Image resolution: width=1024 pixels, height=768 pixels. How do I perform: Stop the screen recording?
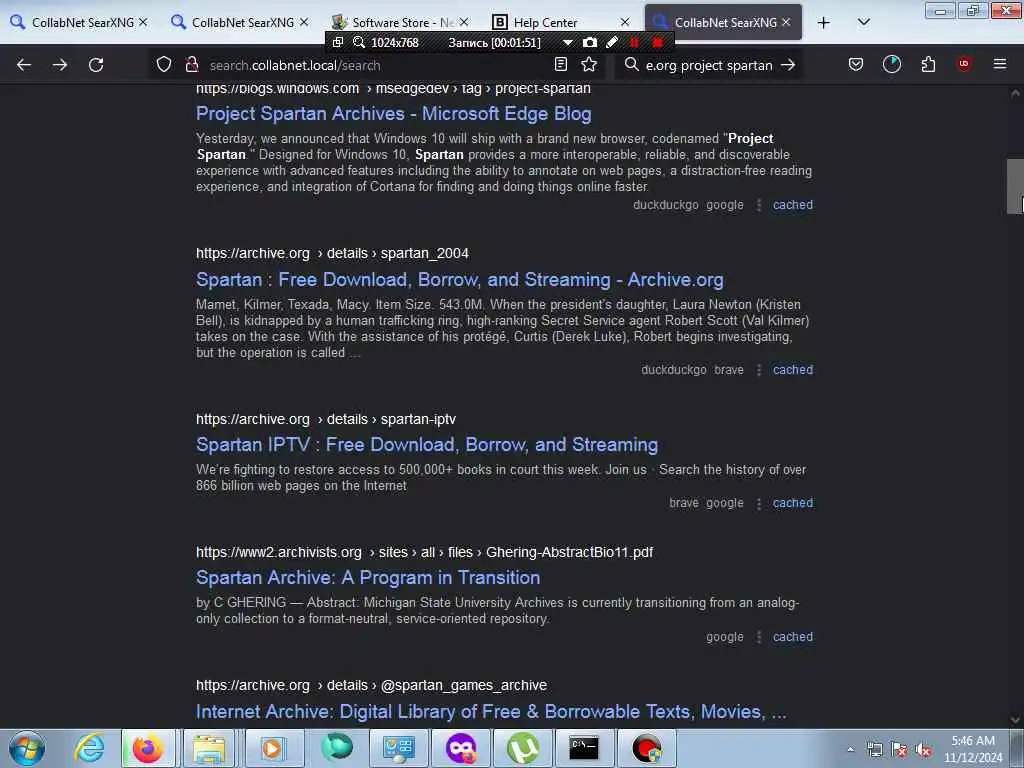[658, 42]
